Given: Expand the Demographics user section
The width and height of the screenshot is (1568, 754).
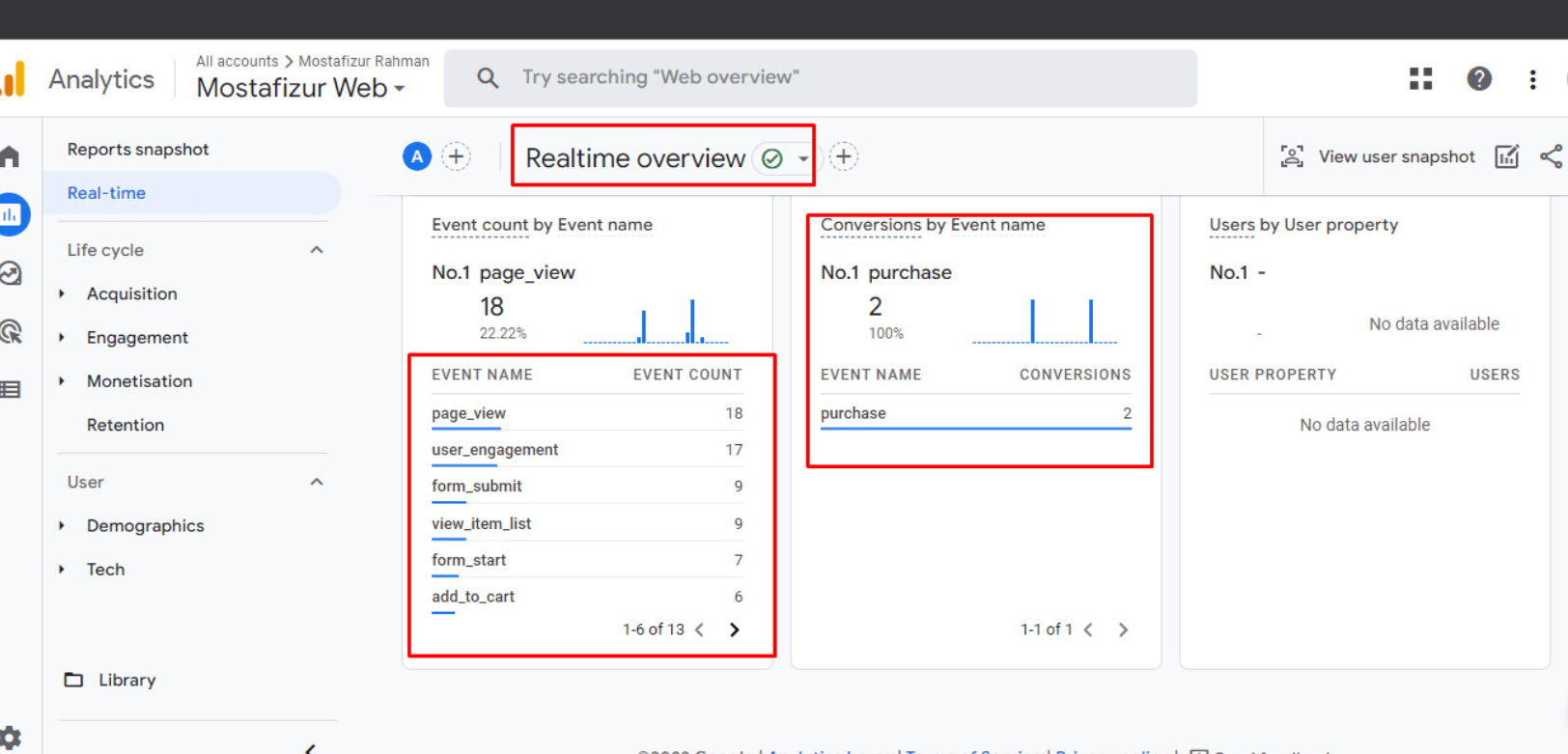Looking at the screenshot, I should click(x=145, y=526).
